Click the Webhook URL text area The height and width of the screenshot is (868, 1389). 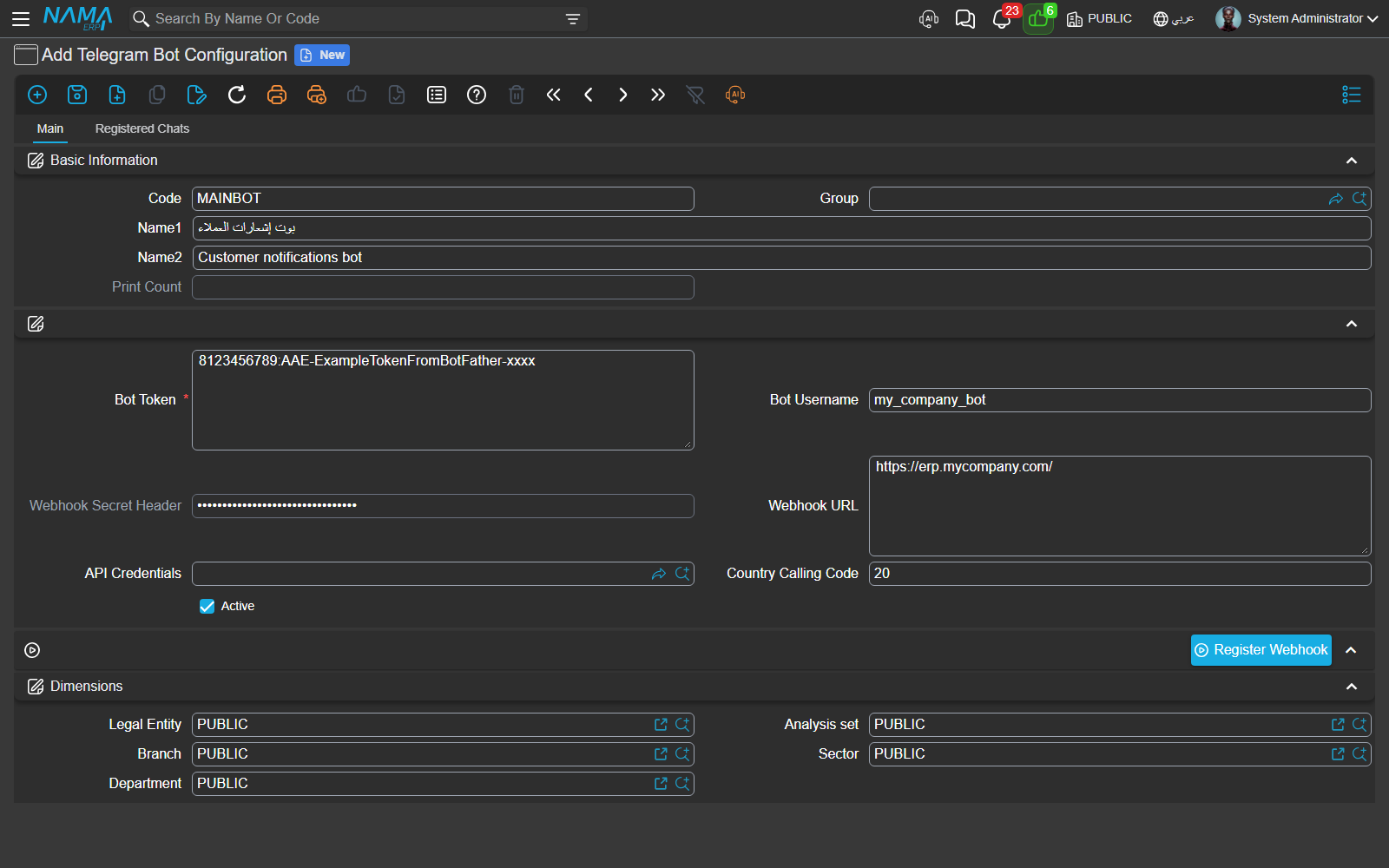(x=1120, y=506)
